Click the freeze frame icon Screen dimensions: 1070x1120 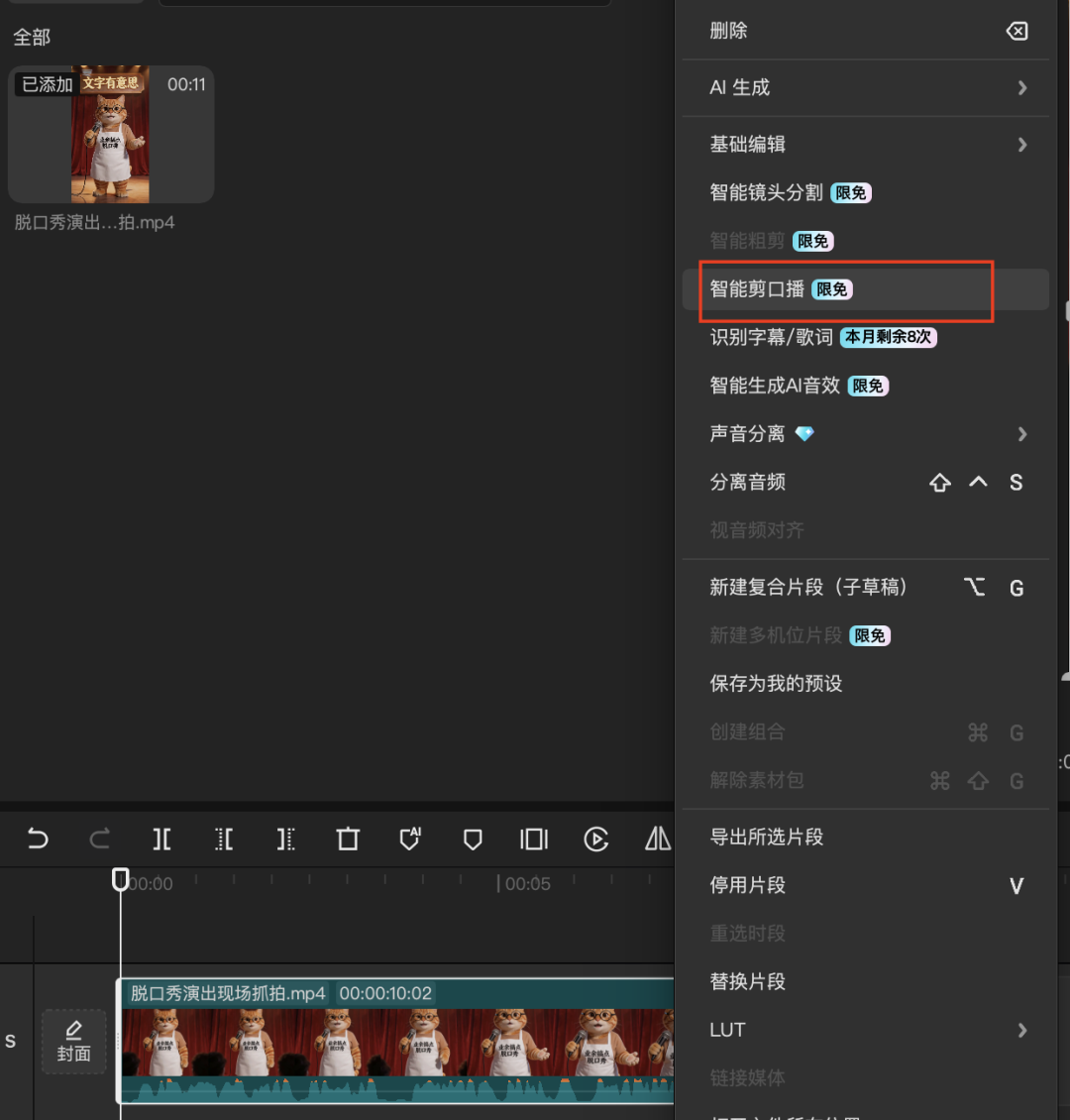[534, 839]
